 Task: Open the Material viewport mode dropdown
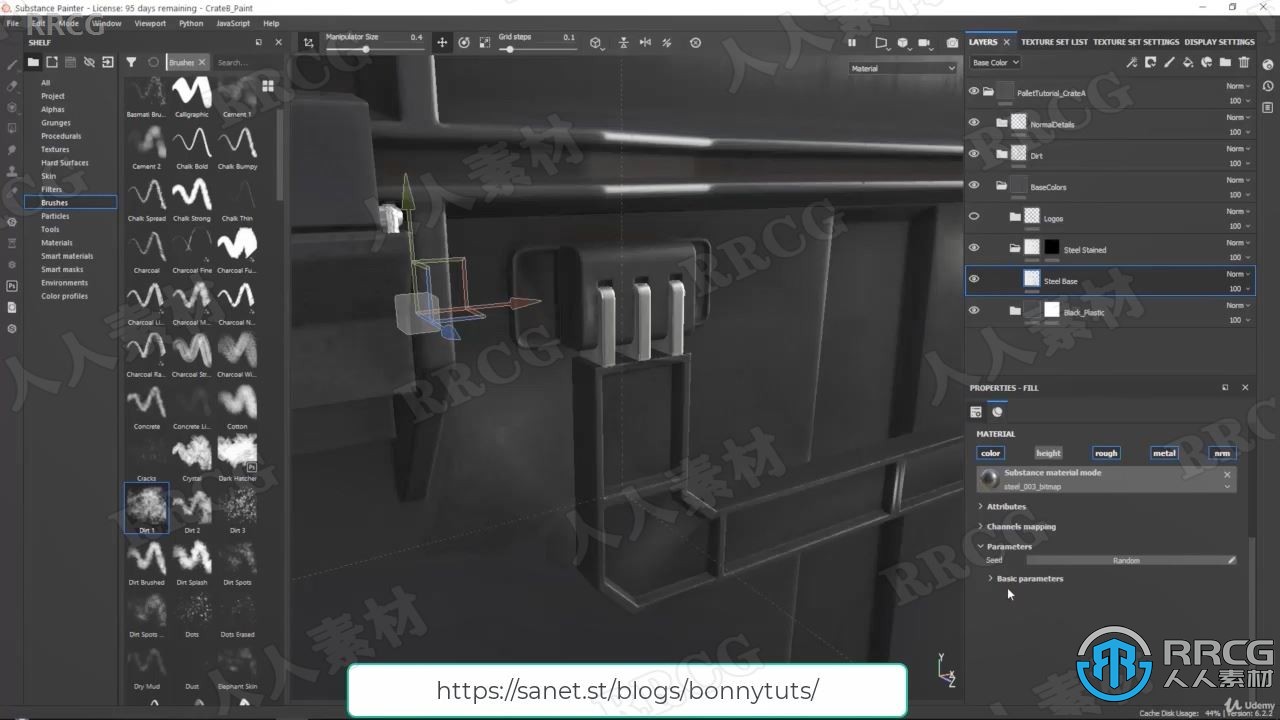pos(903,68)
